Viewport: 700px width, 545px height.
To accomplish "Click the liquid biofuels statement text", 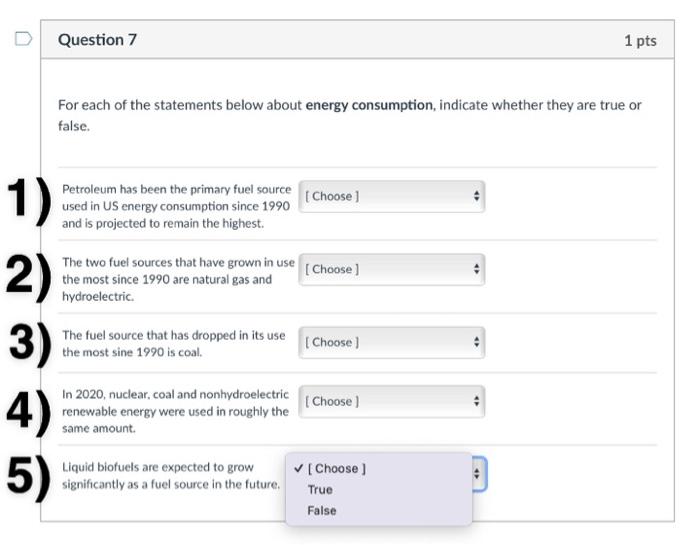I will (170, 476).
